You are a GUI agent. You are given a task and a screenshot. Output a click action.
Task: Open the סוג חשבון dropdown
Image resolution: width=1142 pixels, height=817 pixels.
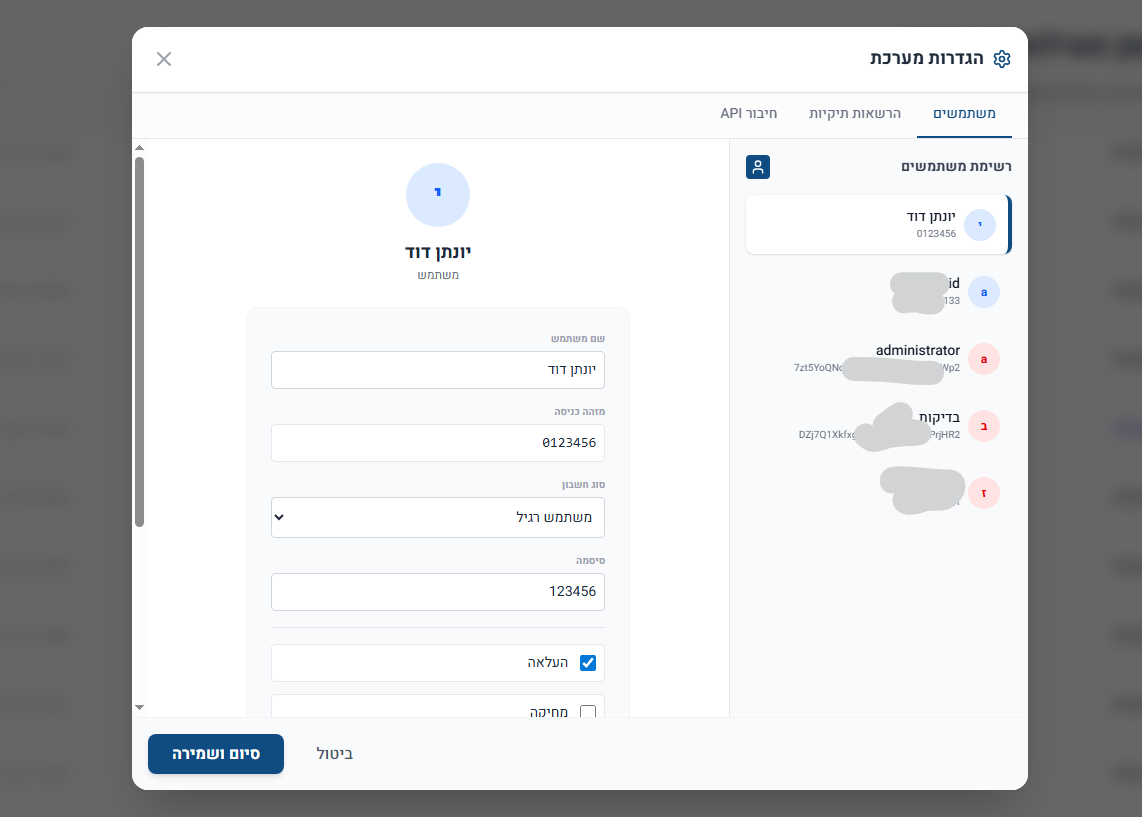tap(438, 518)
